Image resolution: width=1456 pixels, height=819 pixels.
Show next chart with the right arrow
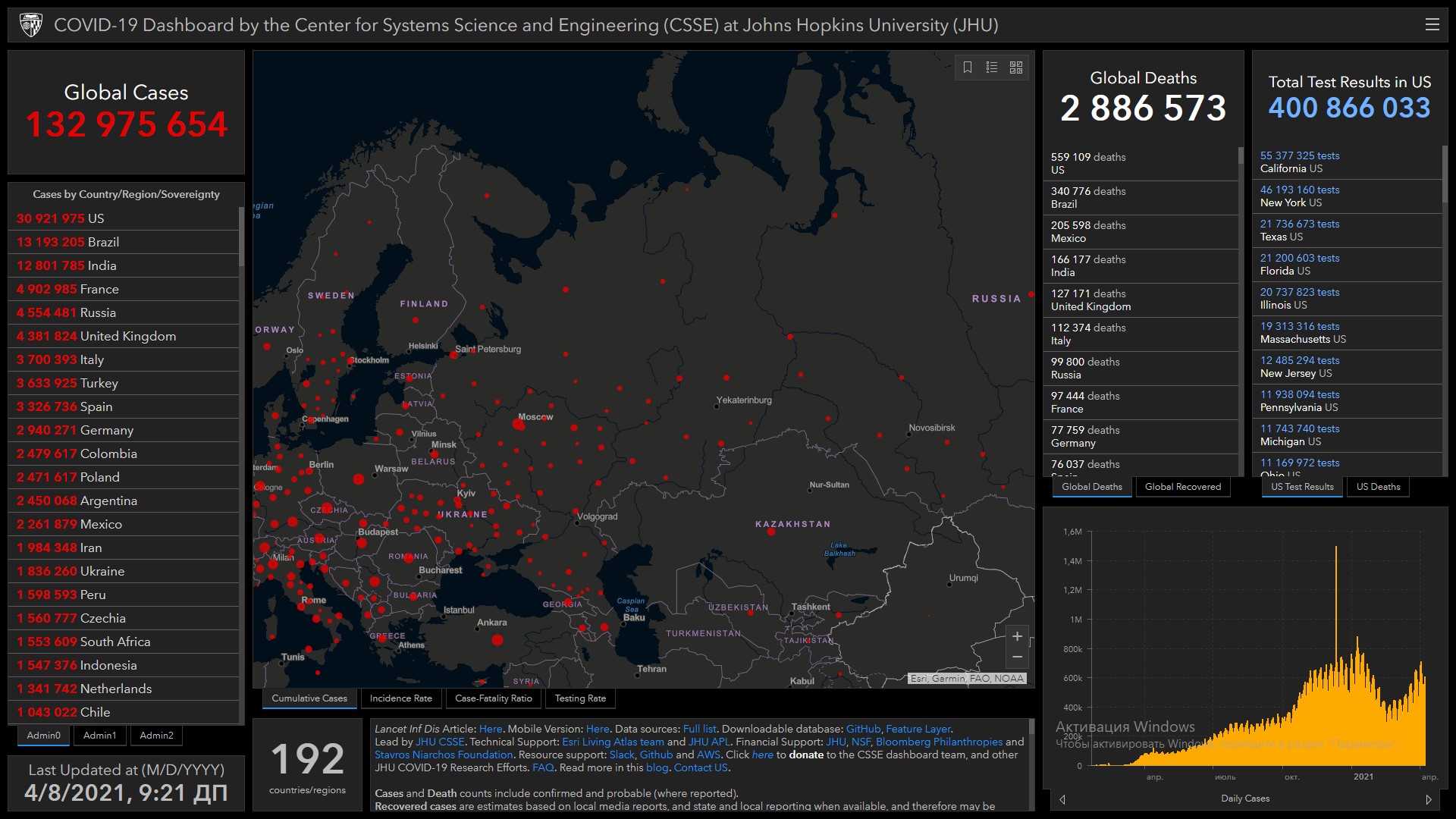(1429, 799)
